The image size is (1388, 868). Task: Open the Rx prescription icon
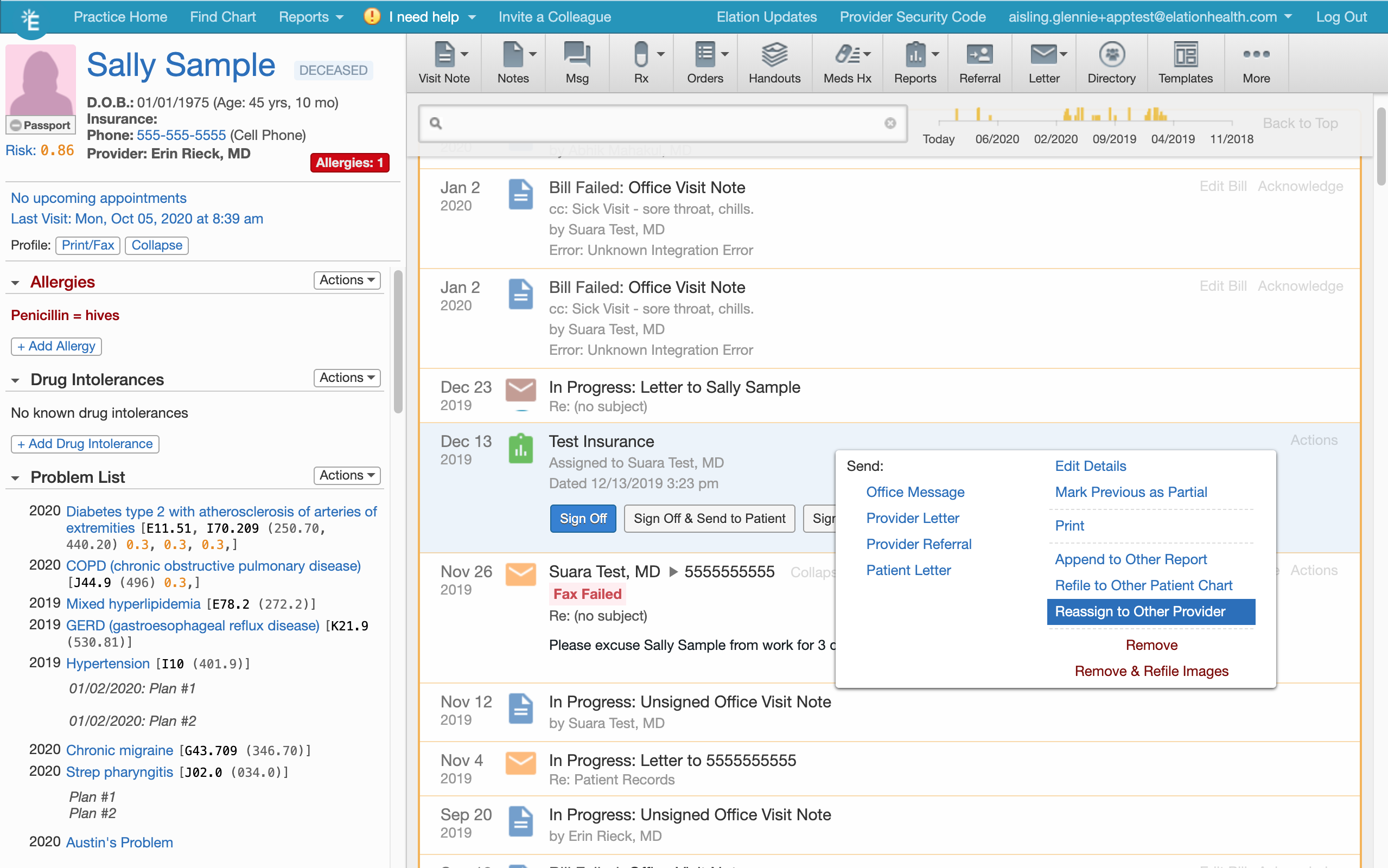pyautogui.click(x=641, y=56)
